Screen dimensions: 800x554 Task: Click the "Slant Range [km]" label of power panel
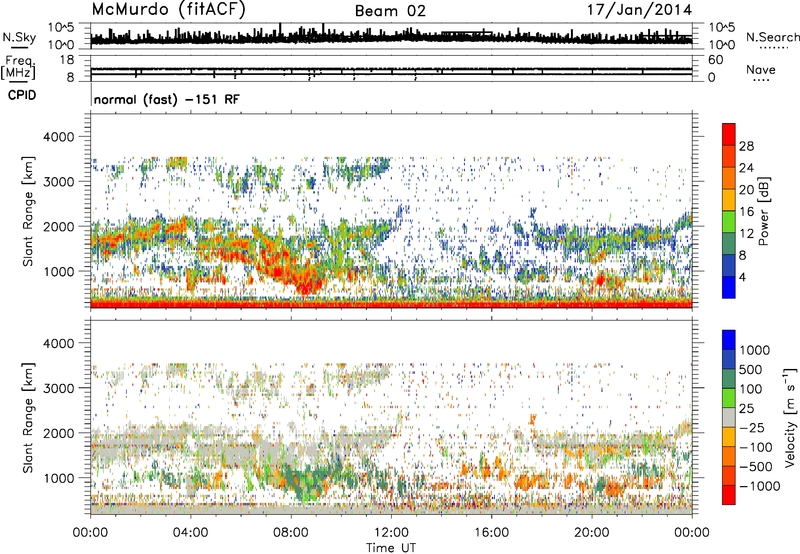coord(28,211)
